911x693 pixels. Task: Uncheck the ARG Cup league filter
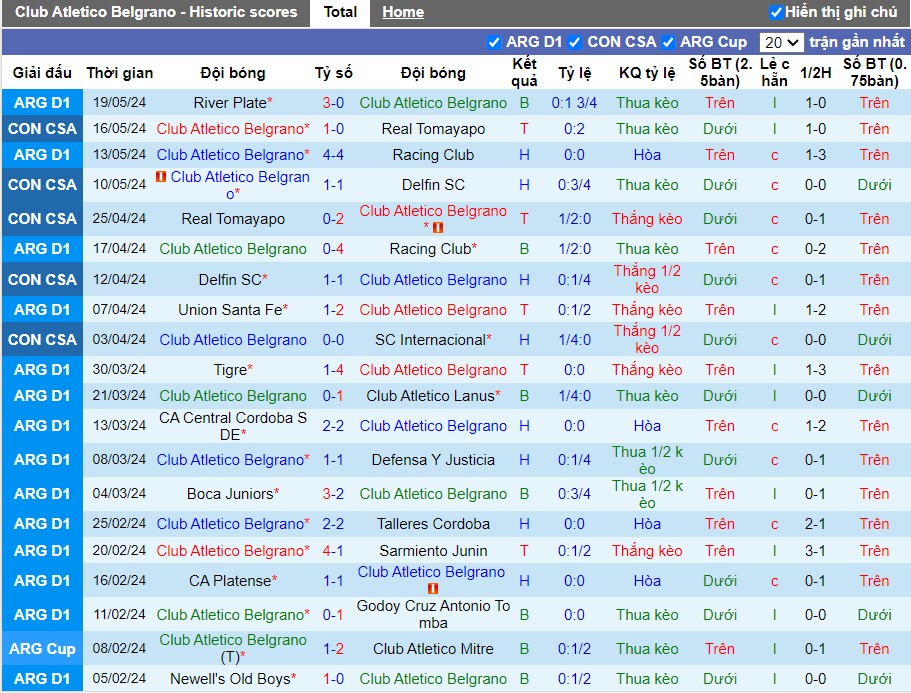(x=668, y=42)
